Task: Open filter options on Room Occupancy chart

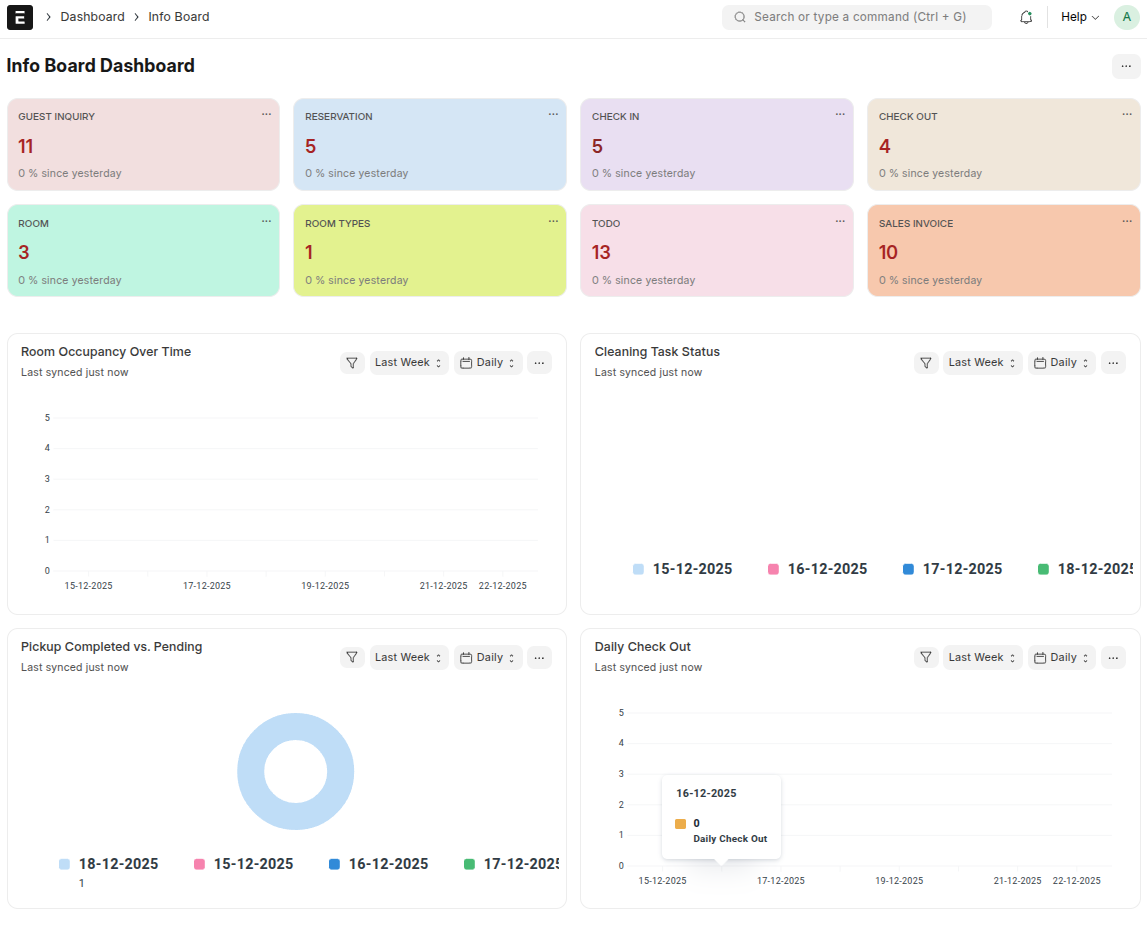Action: 351,362
